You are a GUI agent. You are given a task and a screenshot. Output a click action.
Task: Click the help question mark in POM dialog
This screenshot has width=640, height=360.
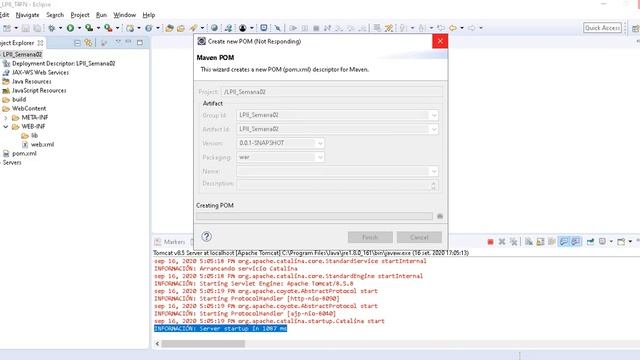207,236
